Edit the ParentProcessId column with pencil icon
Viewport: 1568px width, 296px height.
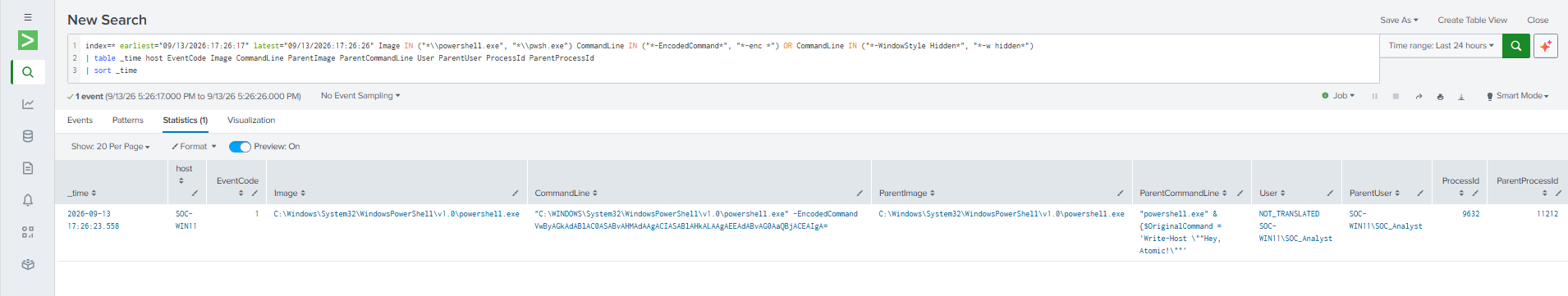(x=1558, y=194)
